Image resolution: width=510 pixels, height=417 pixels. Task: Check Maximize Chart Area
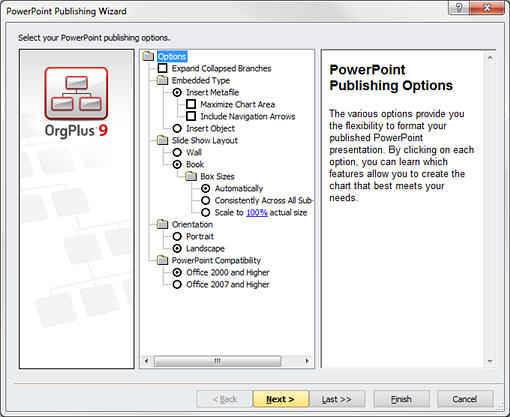tap(191, 104)
